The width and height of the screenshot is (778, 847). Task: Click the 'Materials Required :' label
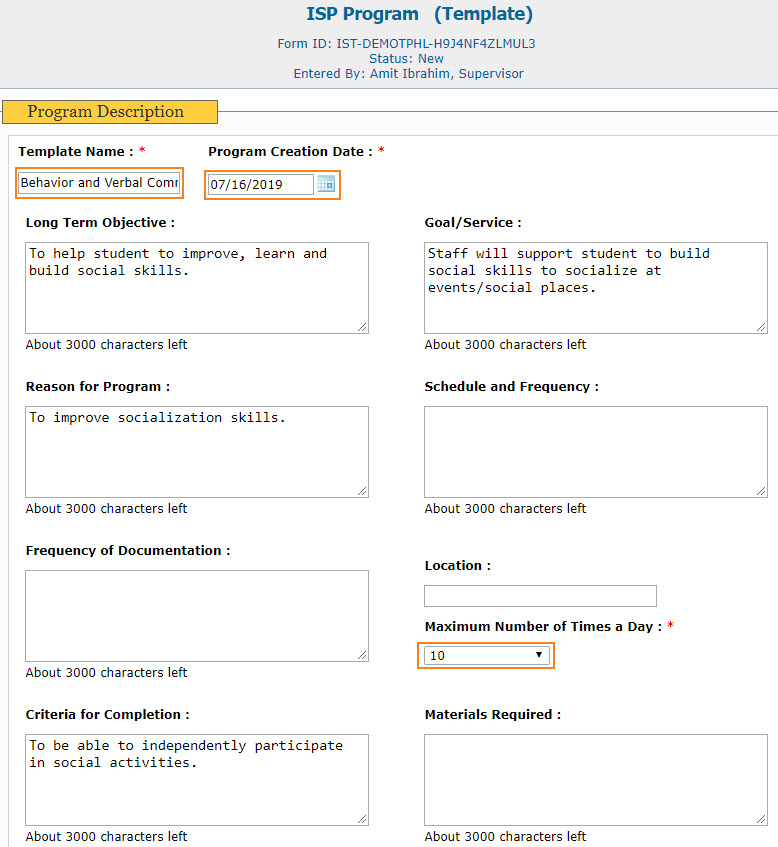tap(493, 715)
